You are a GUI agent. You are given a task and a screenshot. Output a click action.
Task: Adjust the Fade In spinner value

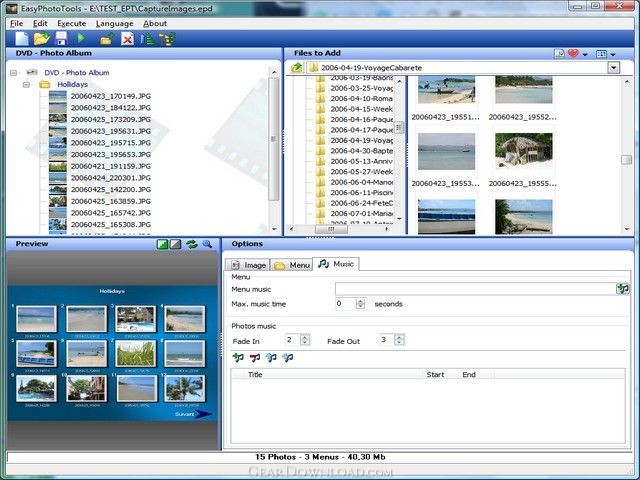(304, 340)
